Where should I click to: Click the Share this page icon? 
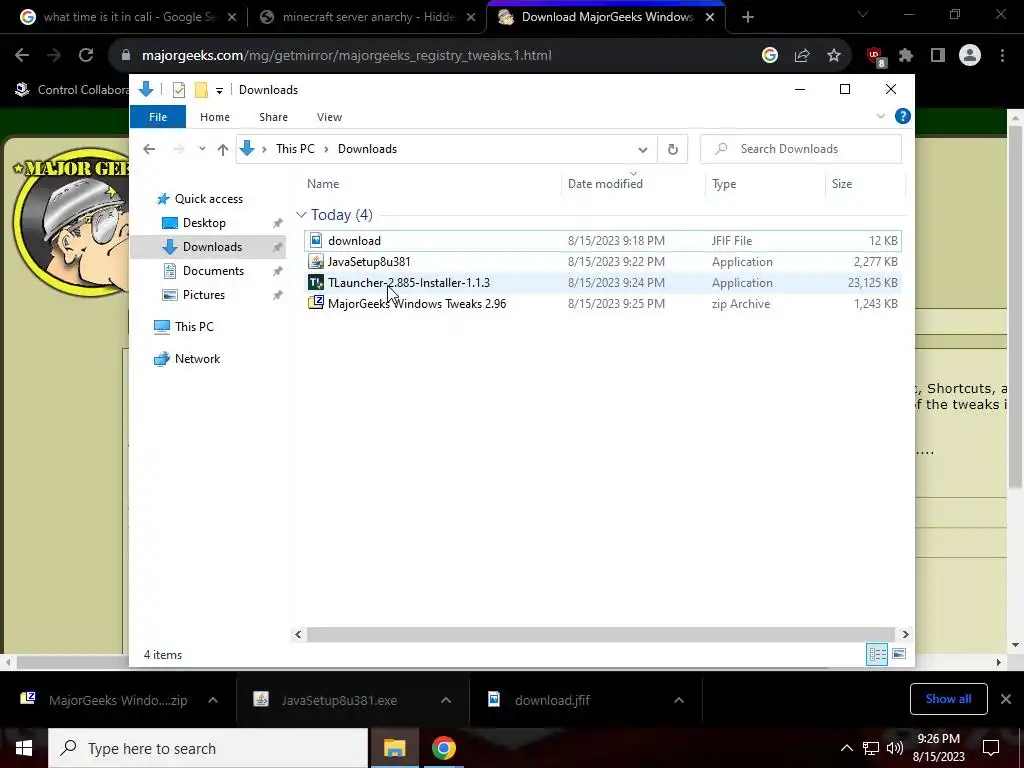(x=802, y=56)
